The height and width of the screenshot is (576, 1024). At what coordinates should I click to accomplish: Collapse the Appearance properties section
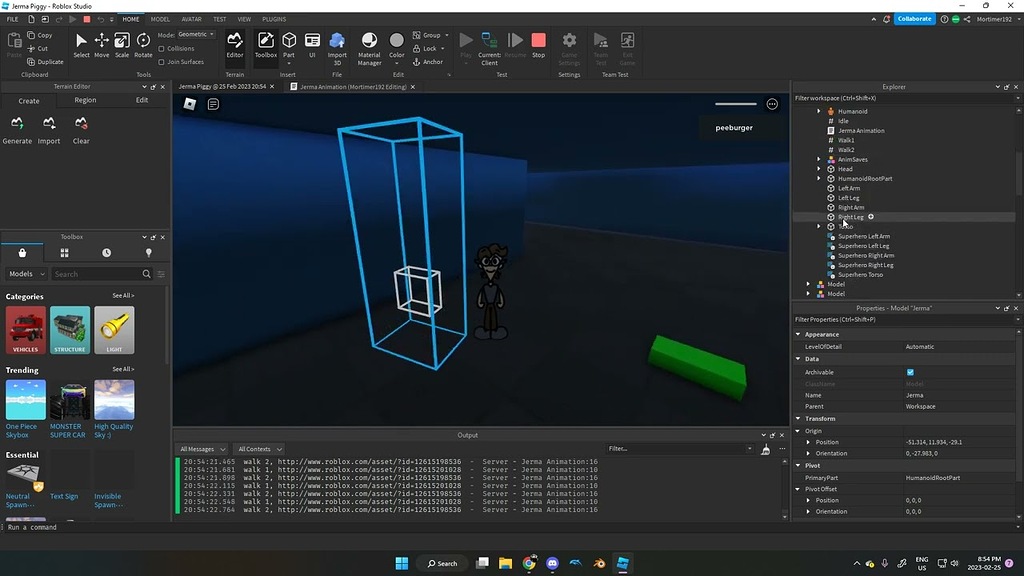(x=798, y=334)
